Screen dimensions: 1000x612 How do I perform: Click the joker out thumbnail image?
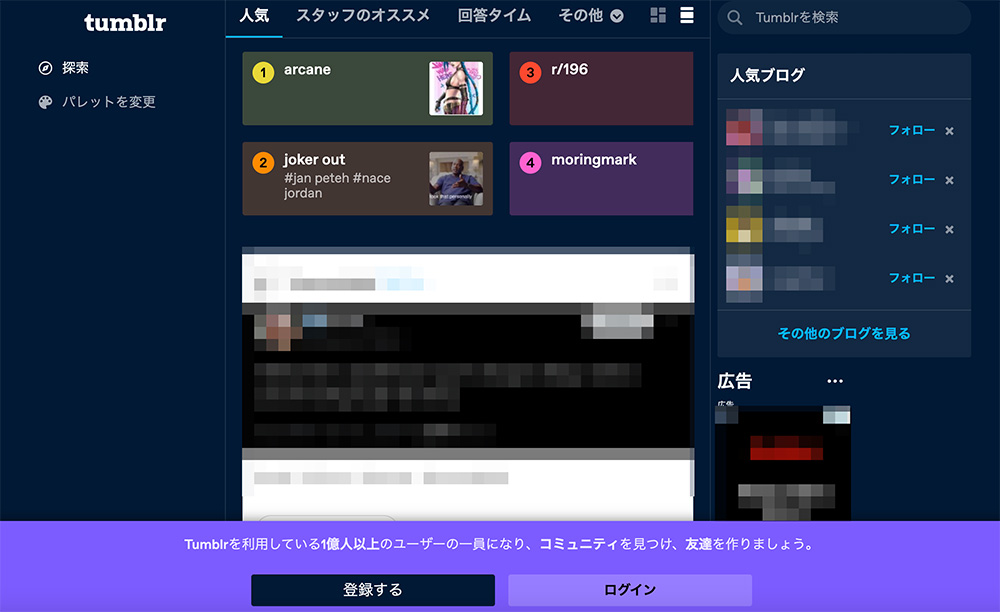coord(456,178)
